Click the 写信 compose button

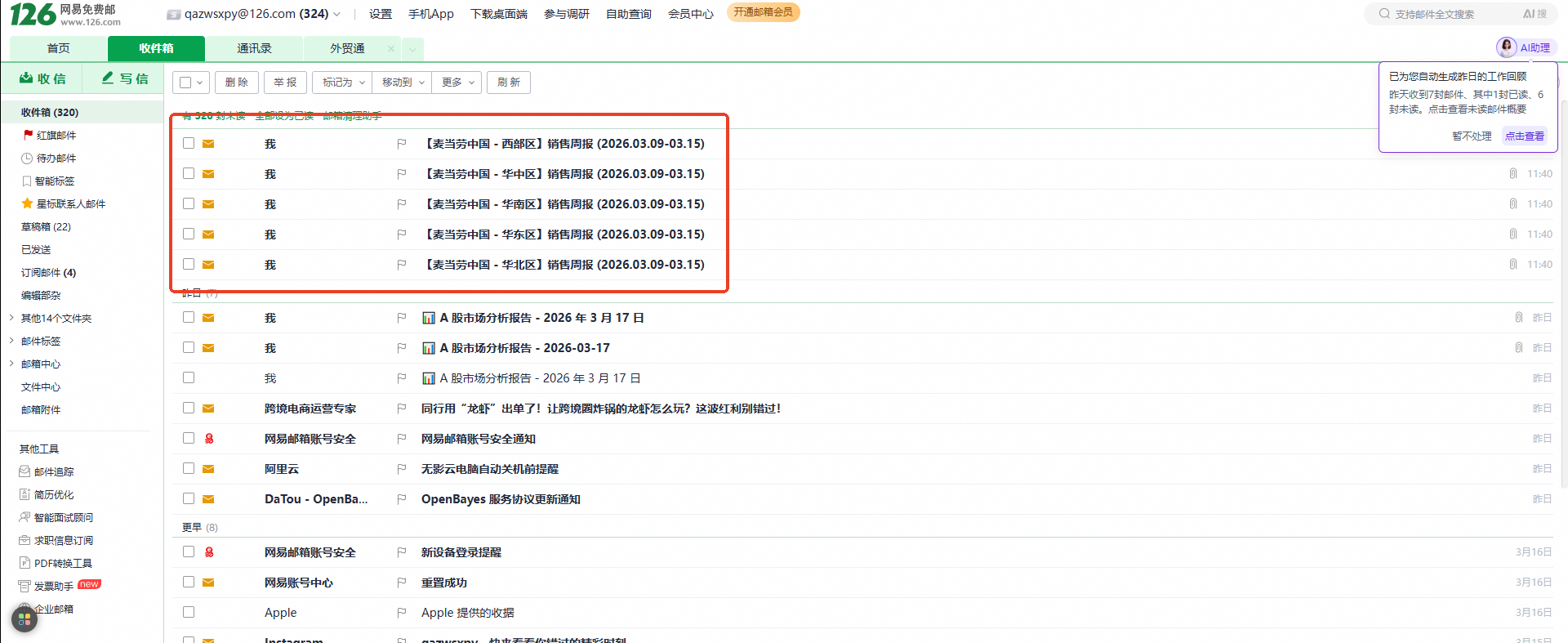[x=125, y=78]
